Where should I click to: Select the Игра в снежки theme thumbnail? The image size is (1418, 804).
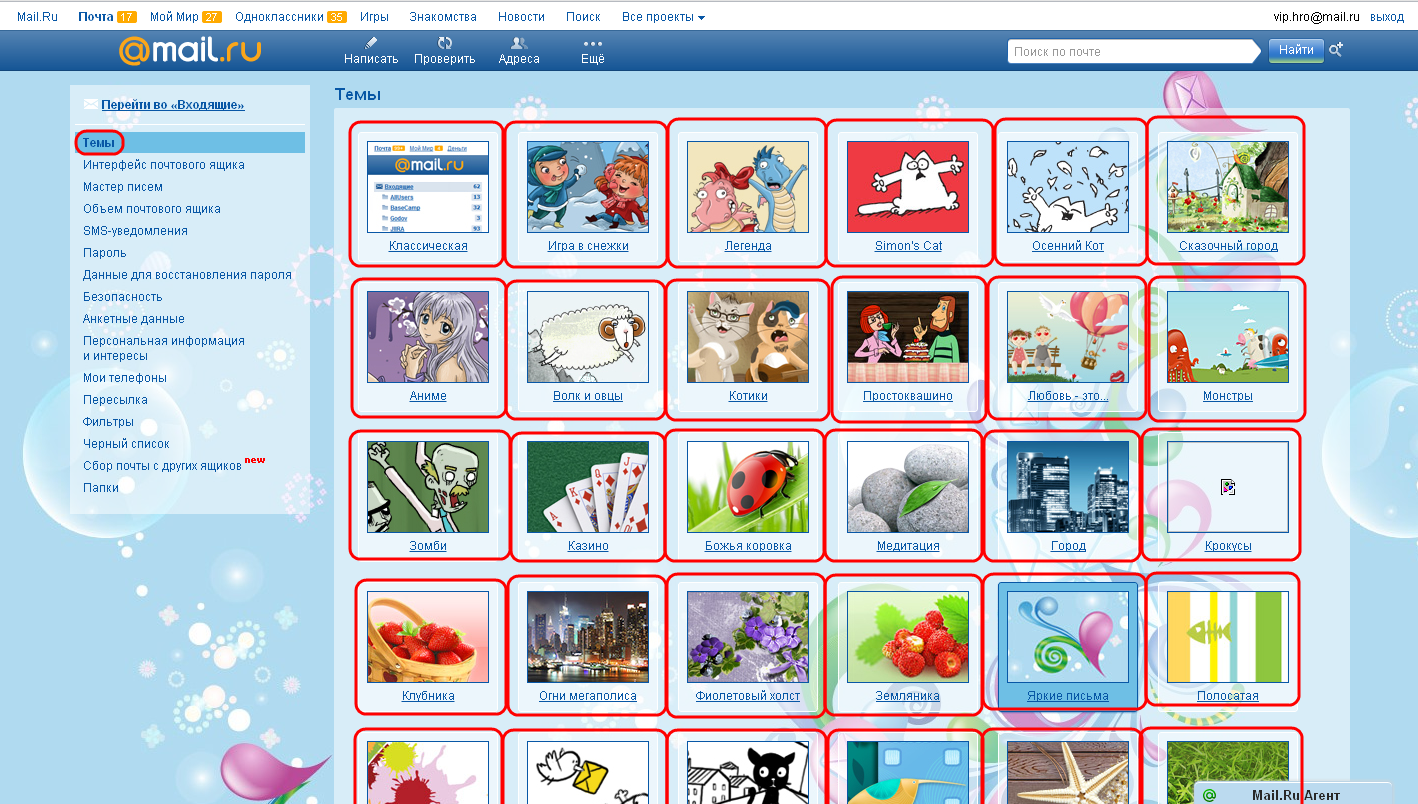[588, 187]
